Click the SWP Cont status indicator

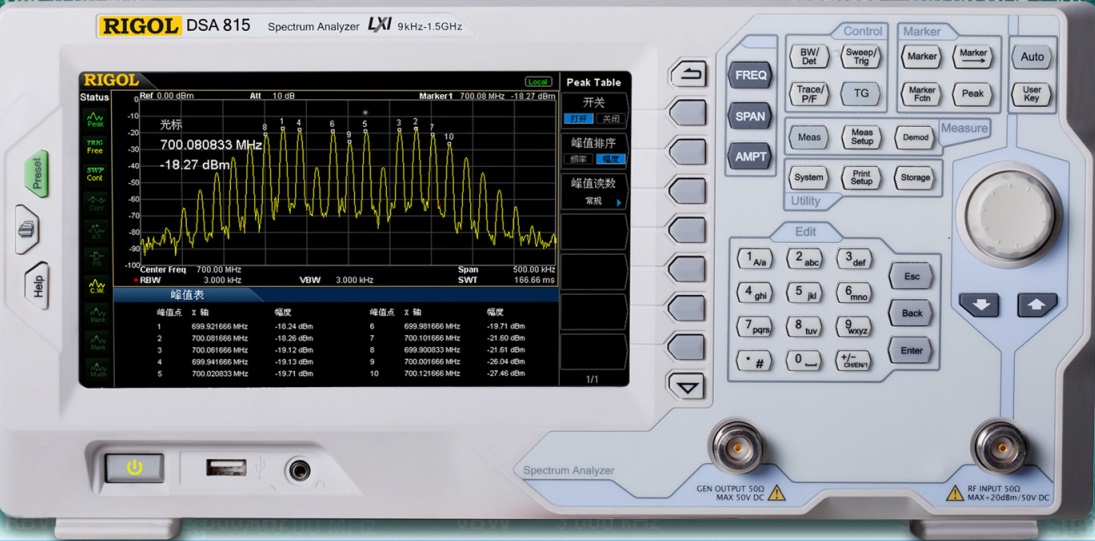click(95, 174)
